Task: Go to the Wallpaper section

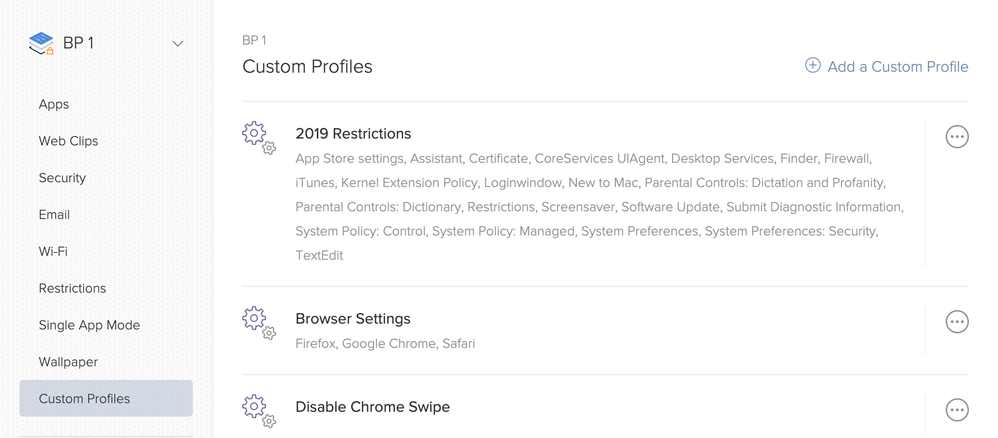Action: [68, 362]
